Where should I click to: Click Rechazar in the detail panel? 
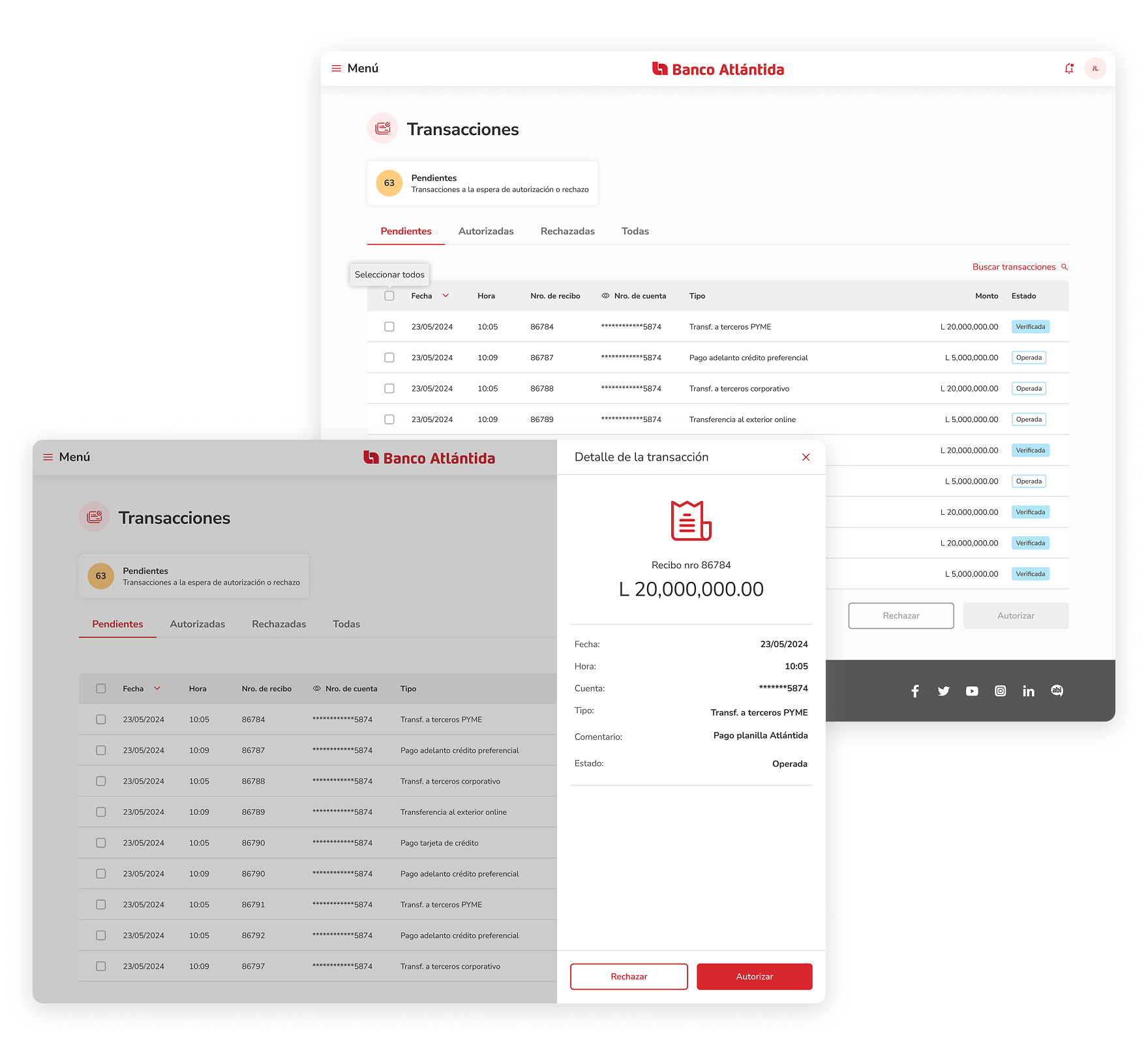pos(629,977)
